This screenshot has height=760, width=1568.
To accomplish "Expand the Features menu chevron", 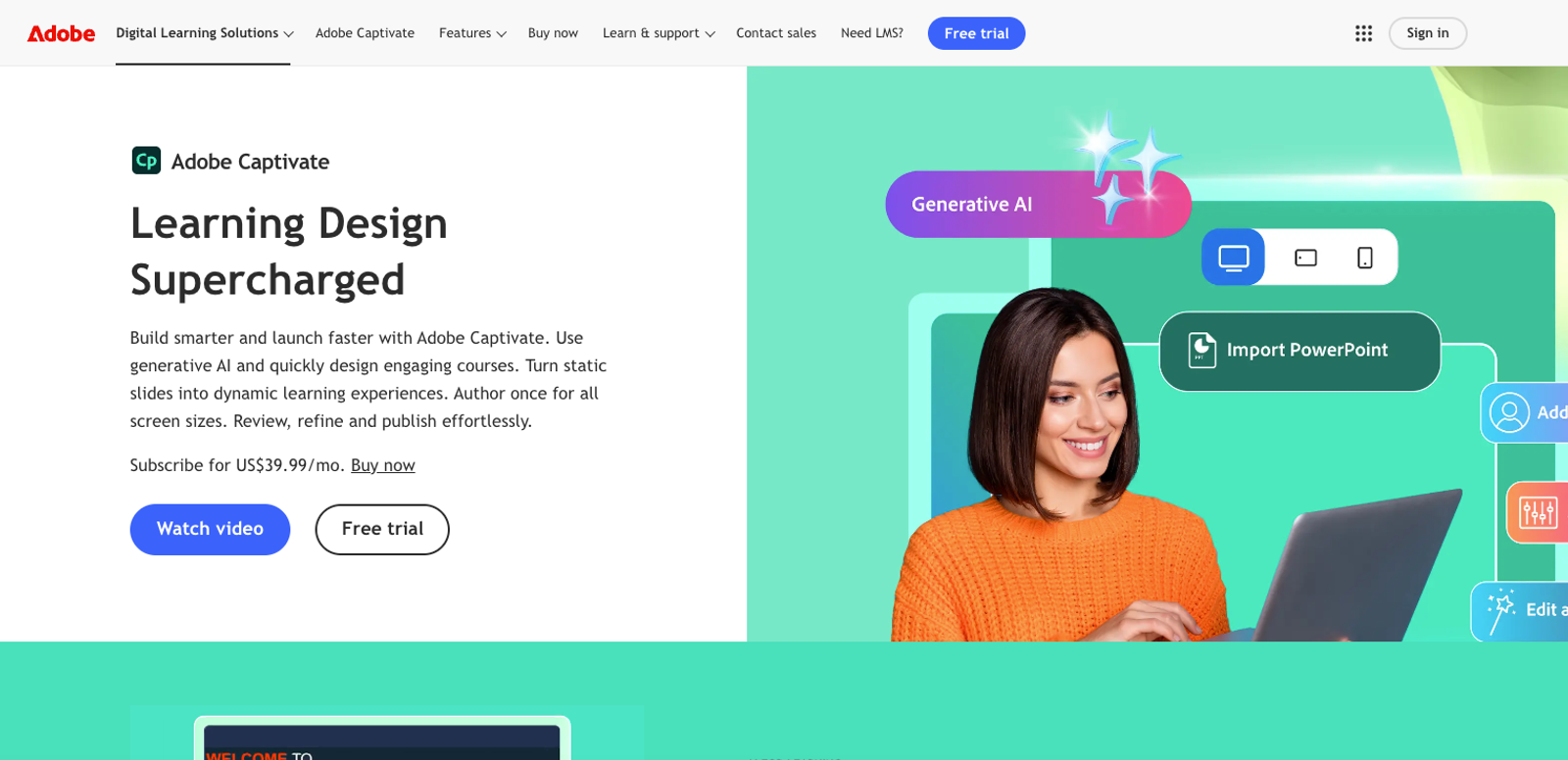I will pos(501,34).
